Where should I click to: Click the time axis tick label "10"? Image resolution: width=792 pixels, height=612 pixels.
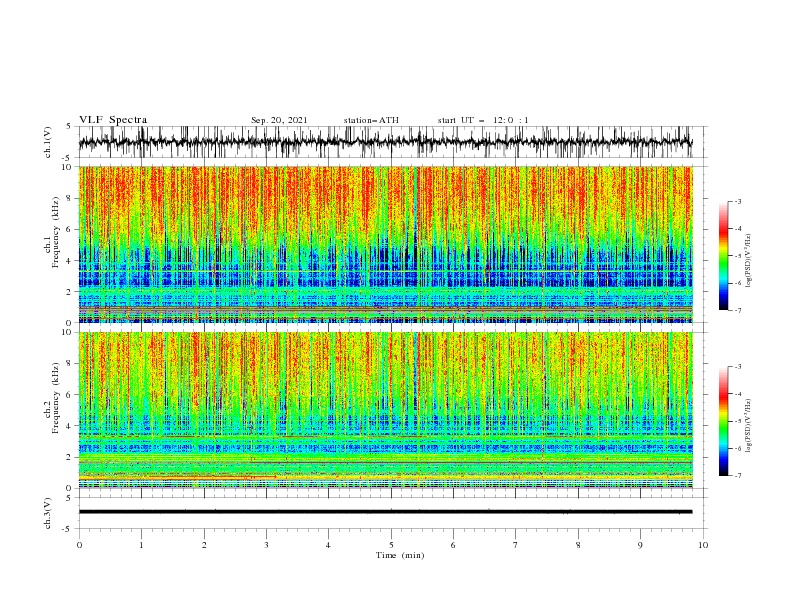tap(703, 545)
